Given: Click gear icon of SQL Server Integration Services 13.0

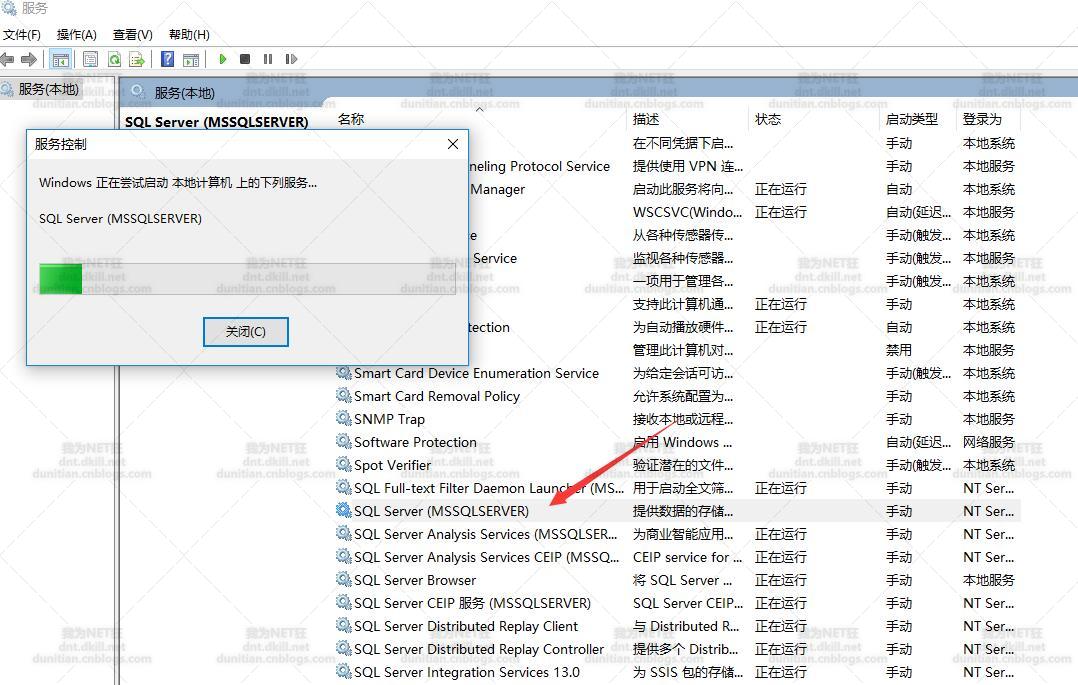Looking at the screenshot, I should click(x=343, y=671).
